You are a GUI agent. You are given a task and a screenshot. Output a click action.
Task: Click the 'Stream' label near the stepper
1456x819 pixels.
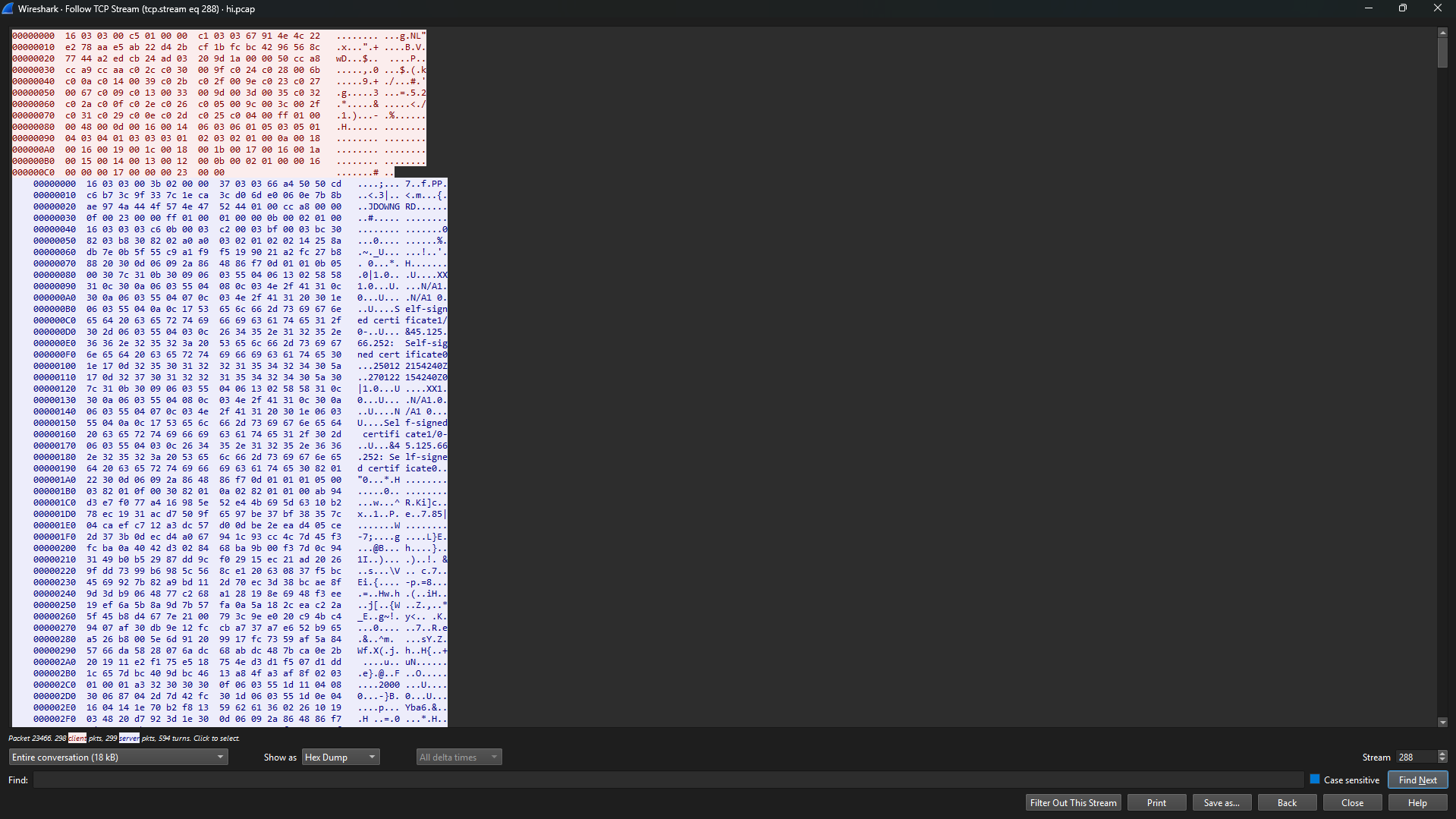coord(1376,757)
